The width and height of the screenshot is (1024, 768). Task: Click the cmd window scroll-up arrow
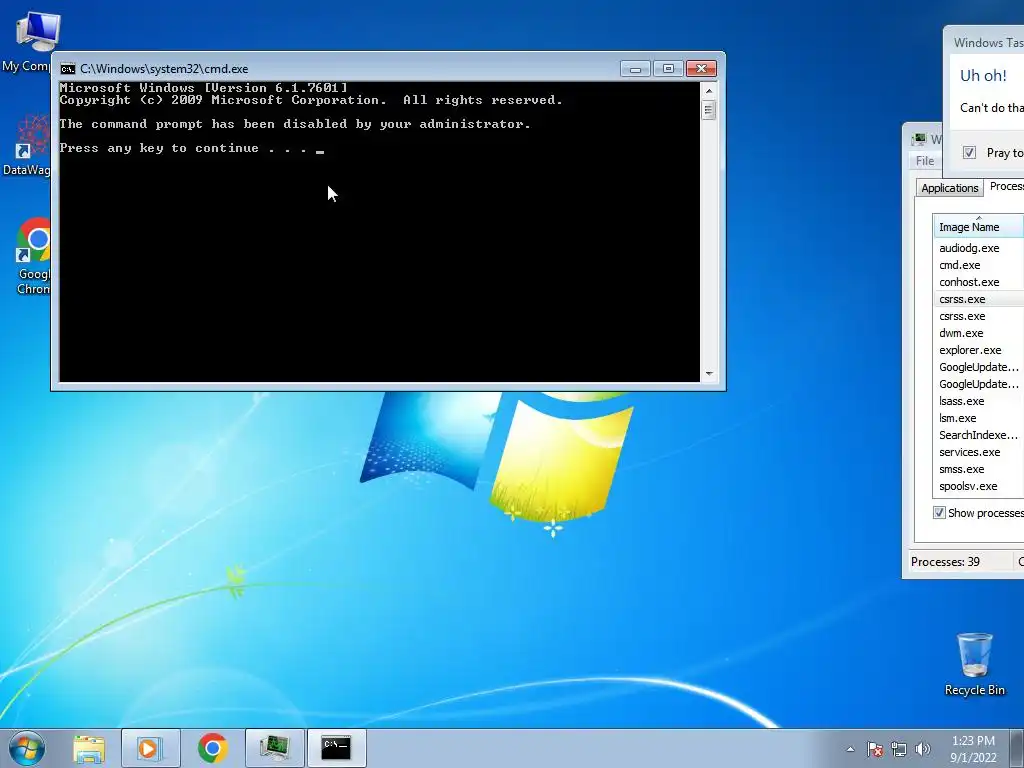click(x=709, y=91)
